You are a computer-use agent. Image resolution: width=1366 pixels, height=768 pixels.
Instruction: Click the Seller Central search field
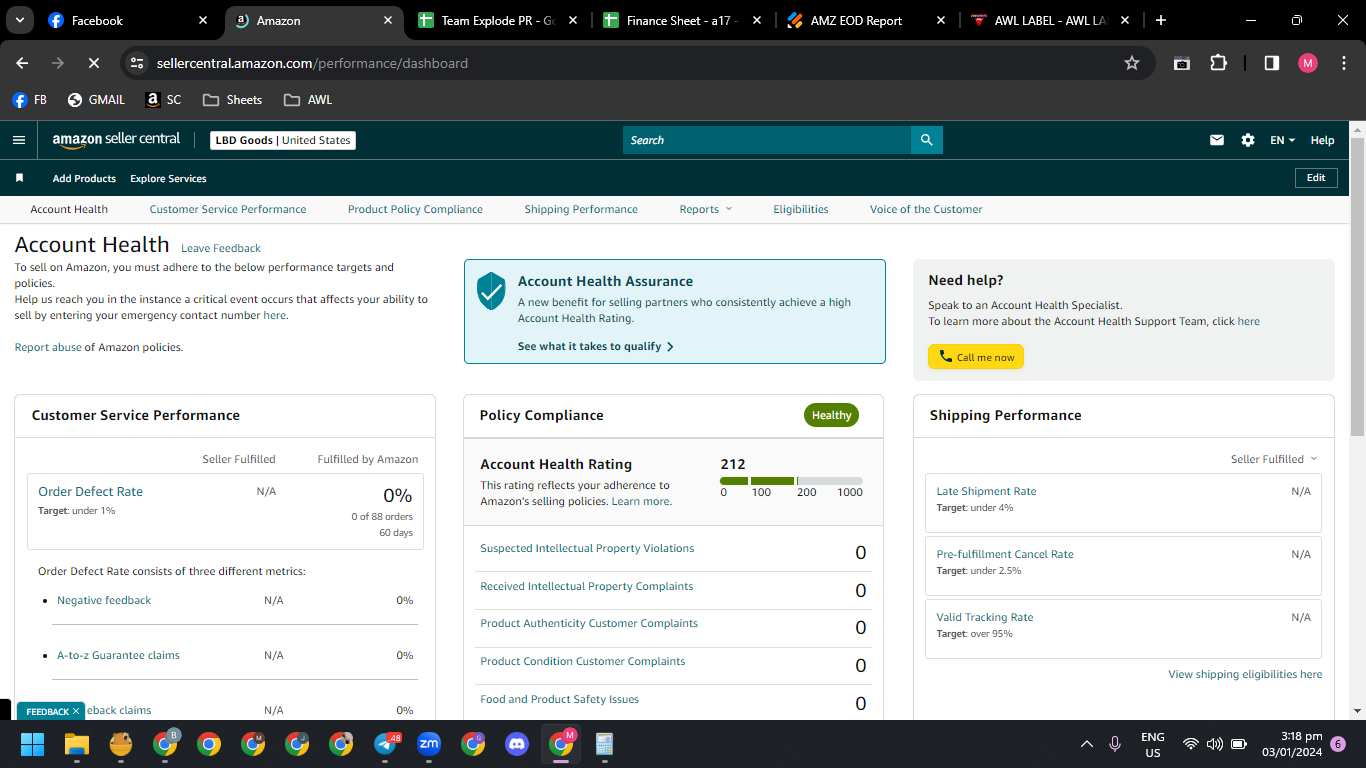click(x=767, y=140)
